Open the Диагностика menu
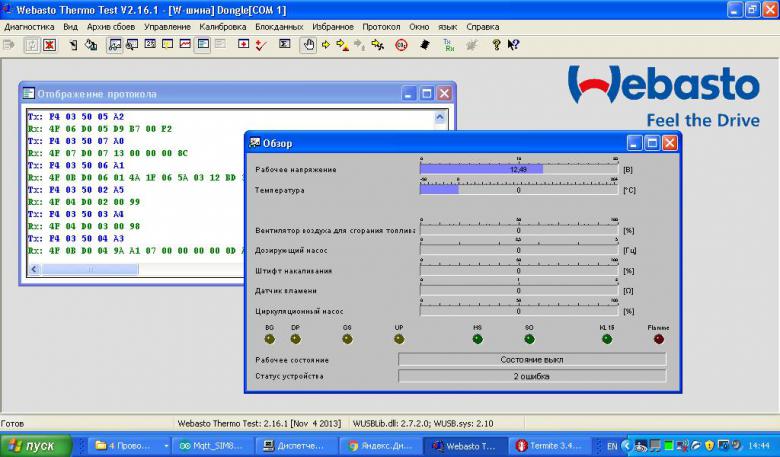Screen dimensions: 780x457 point(29,27)
